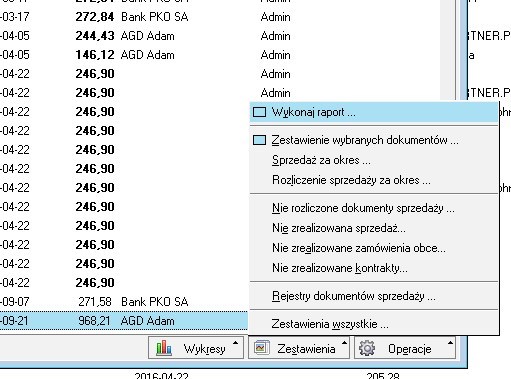Click the vertical scrollbar of the list
The image size is (511, 379).
(447, 50)
